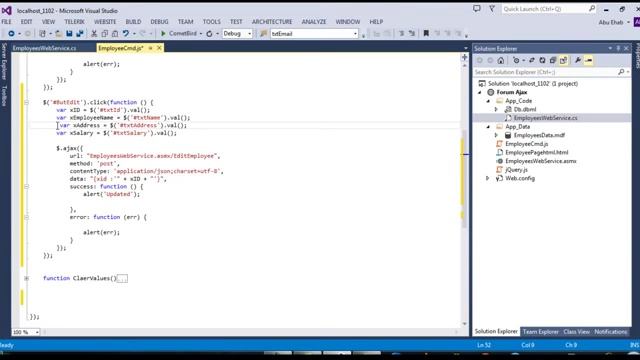Expand the EmployeesData.mdf node
This screenshot has height=360, width=640.
tap(496, 135)
